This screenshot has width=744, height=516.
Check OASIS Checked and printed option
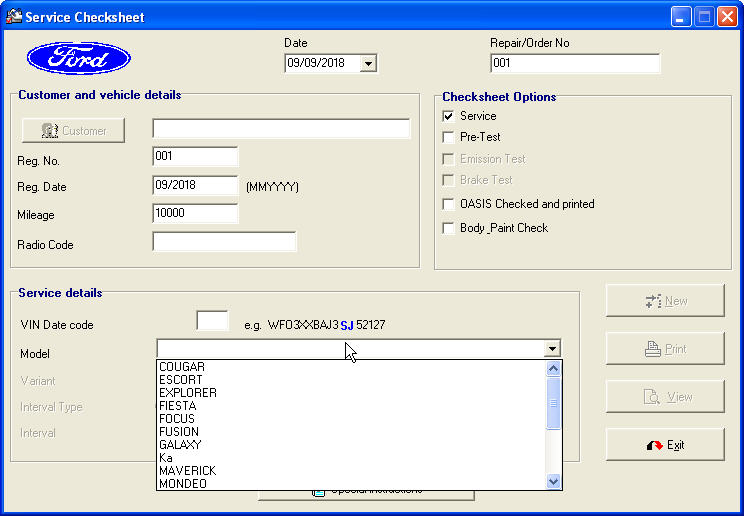pos(448,204)
